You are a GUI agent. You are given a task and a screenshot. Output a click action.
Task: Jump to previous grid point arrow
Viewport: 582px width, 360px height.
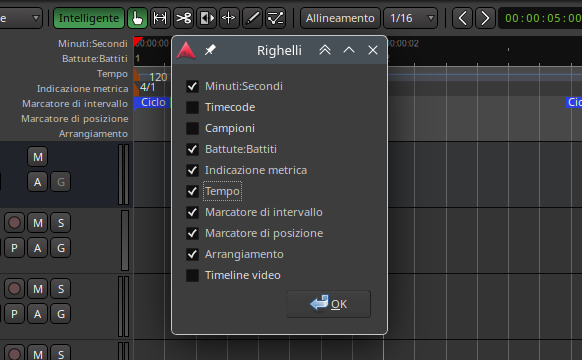462,18
